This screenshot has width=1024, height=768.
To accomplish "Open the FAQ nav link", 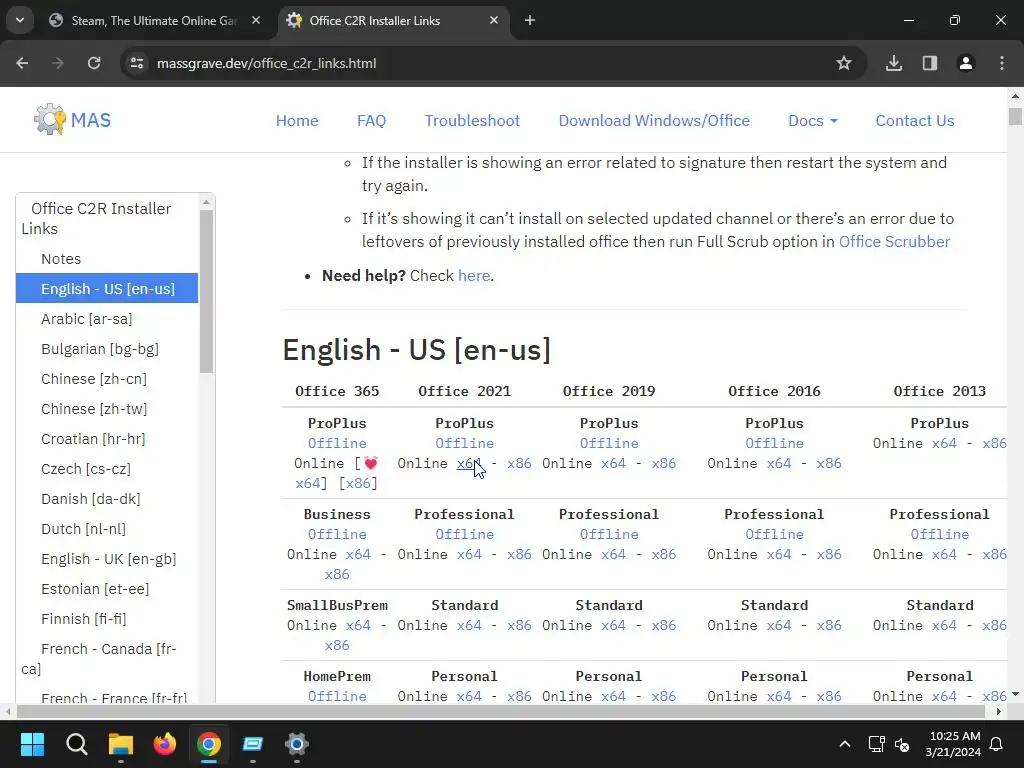I will coord(371,120).
